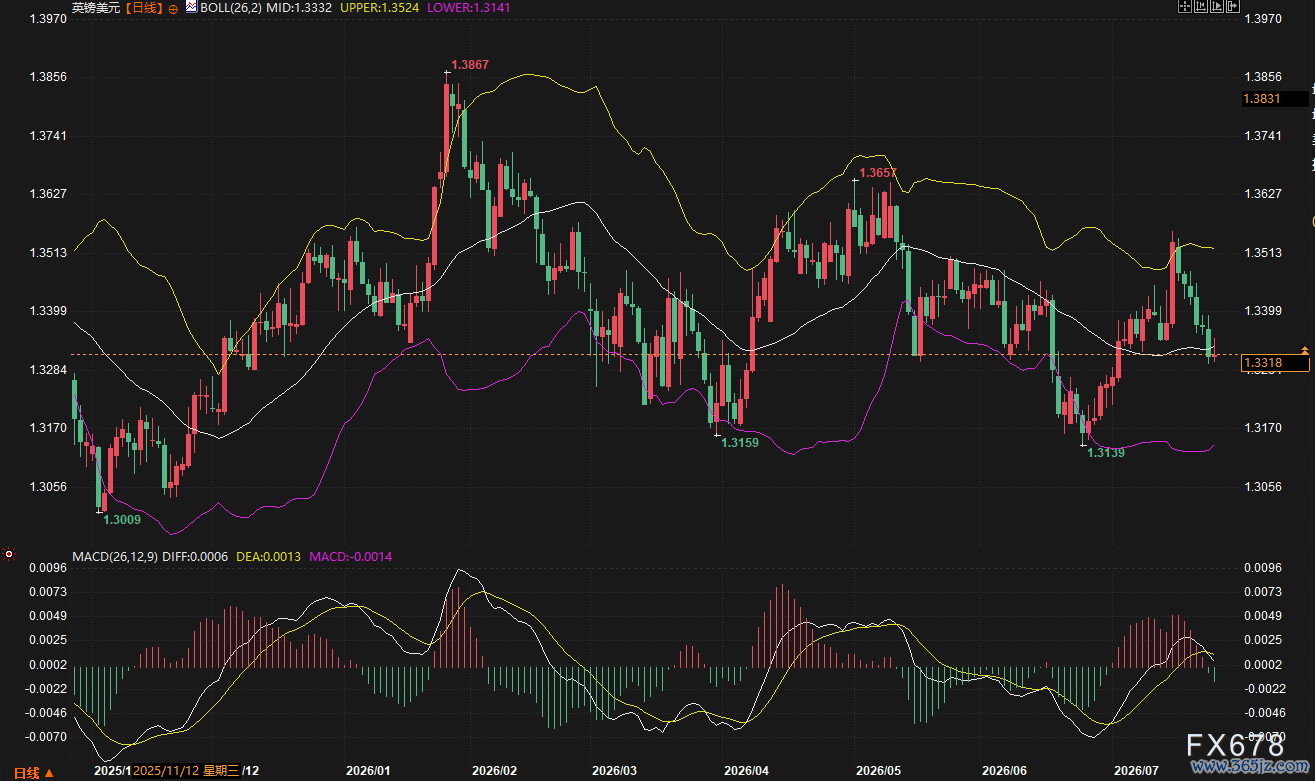Click the 2026/07 date on time axis
This screenshot has width=1315, height=781.
coord(1135,771)
